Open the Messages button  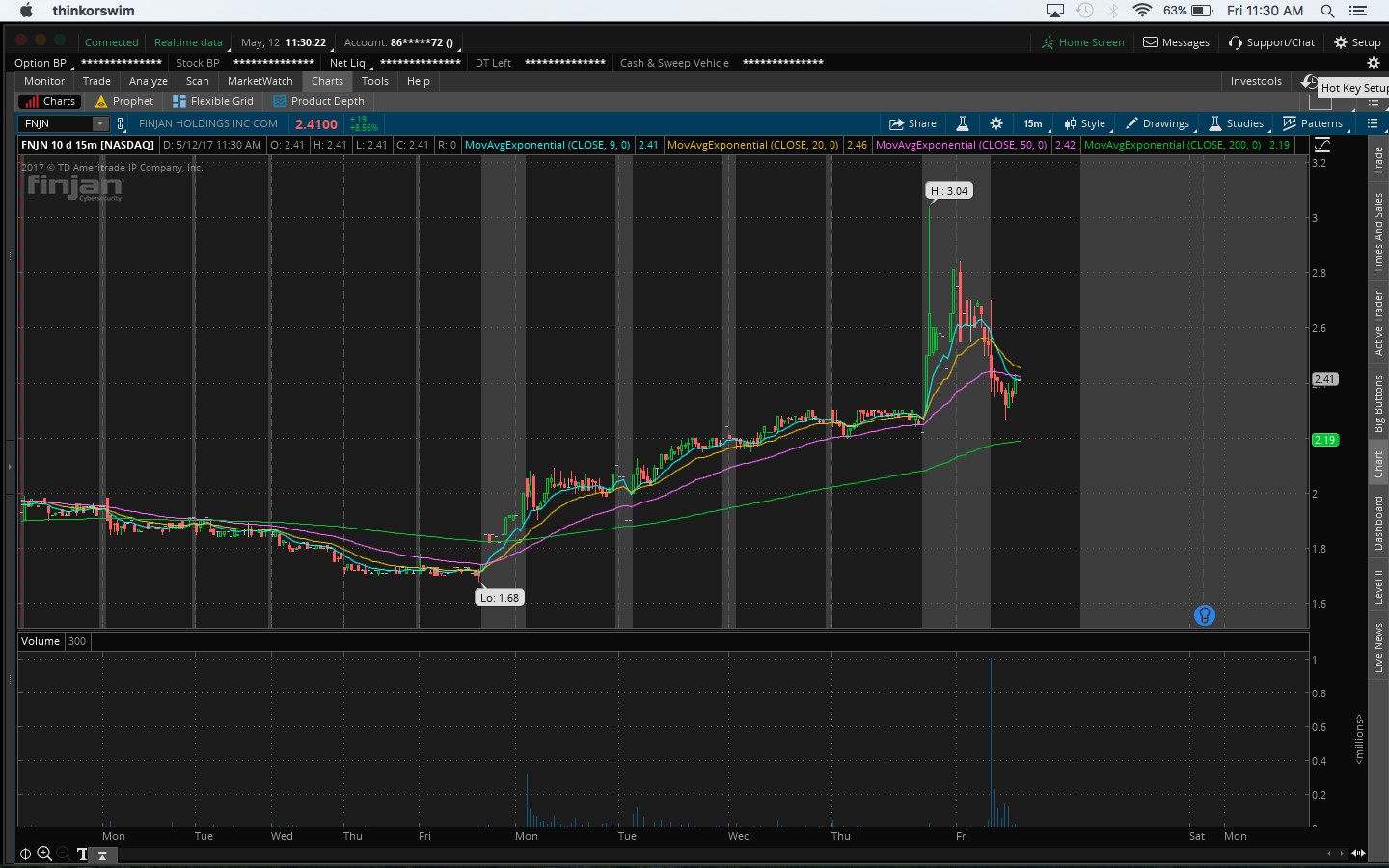click(x=1176, y=42)
